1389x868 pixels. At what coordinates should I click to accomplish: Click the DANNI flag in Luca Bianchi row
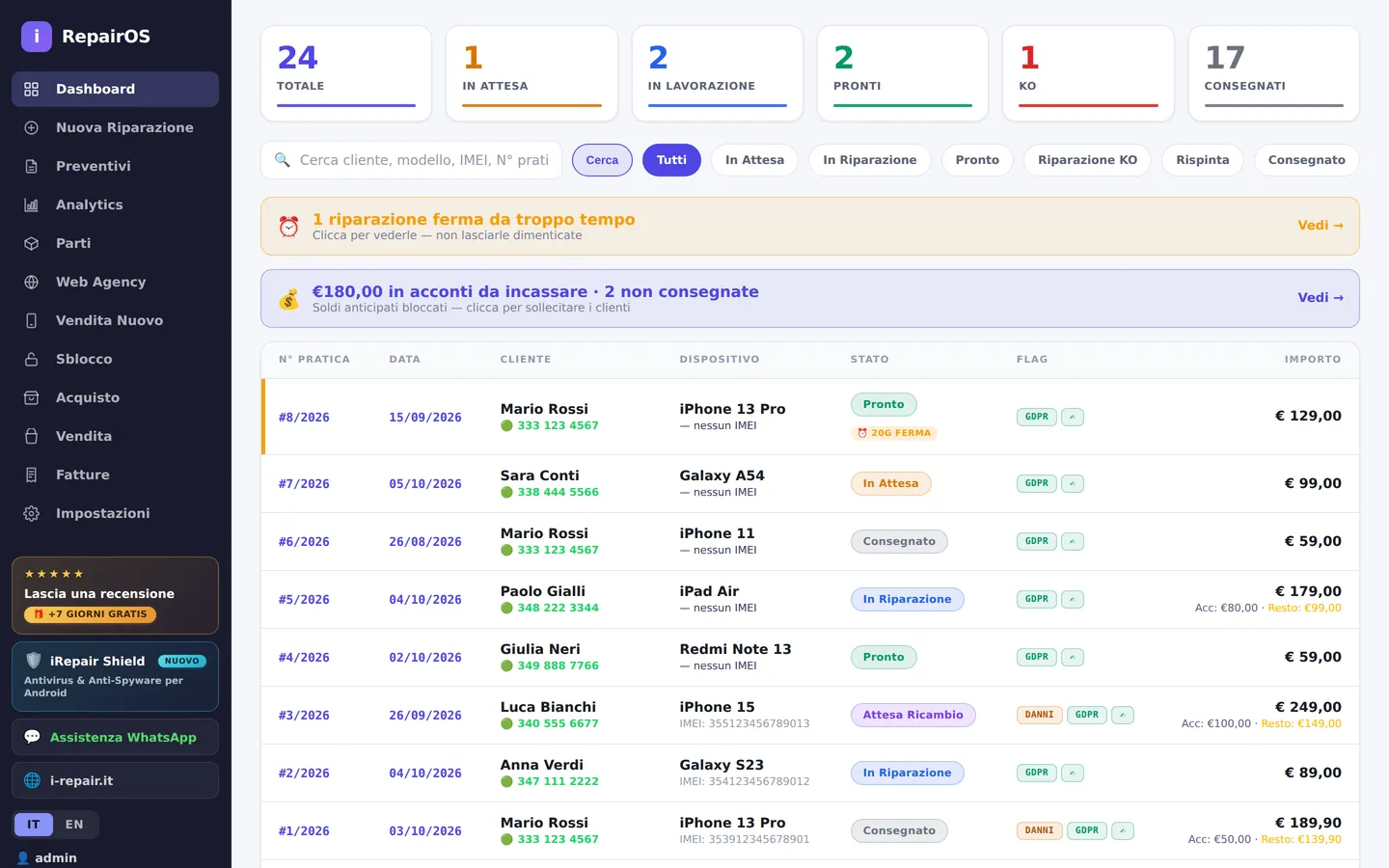coord(1039,715)
